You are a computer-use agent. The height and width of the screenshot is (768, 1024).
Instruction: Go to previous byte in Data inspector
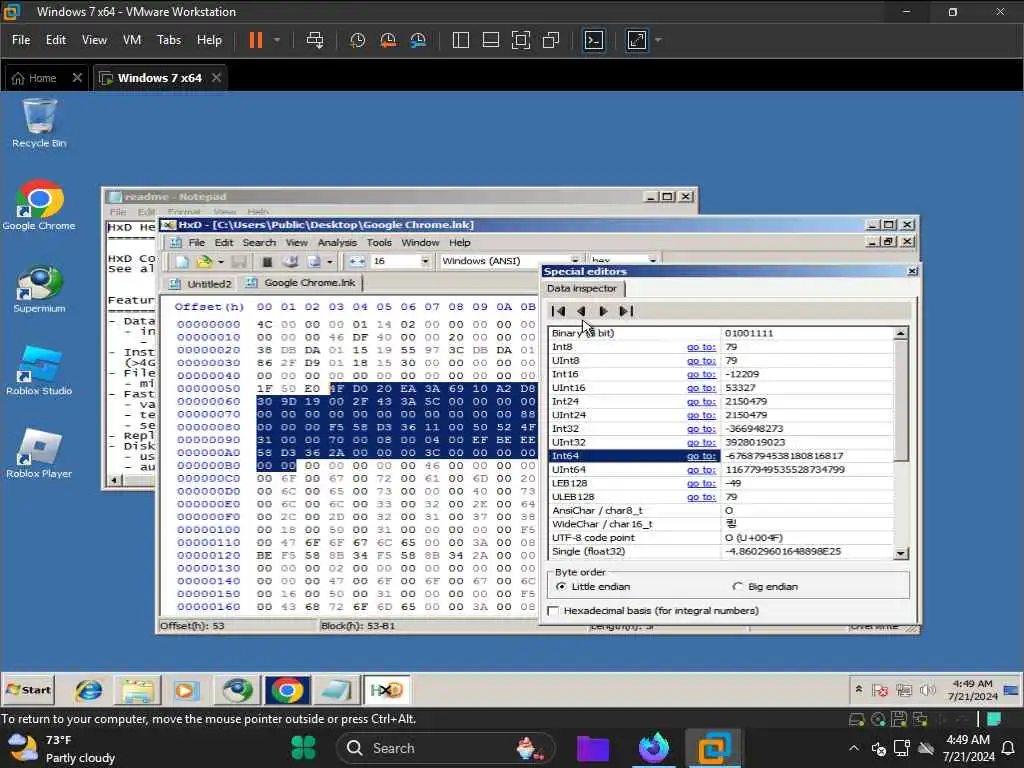pos(581,312)
